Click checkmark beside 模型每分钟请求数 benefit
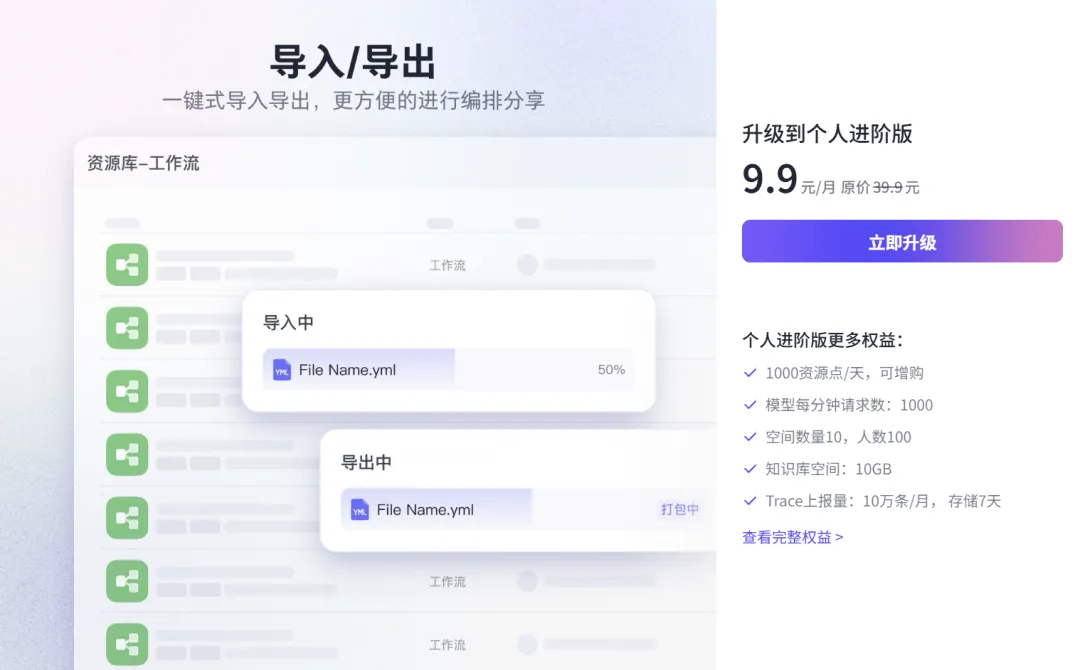 click(x=751, y=405)
